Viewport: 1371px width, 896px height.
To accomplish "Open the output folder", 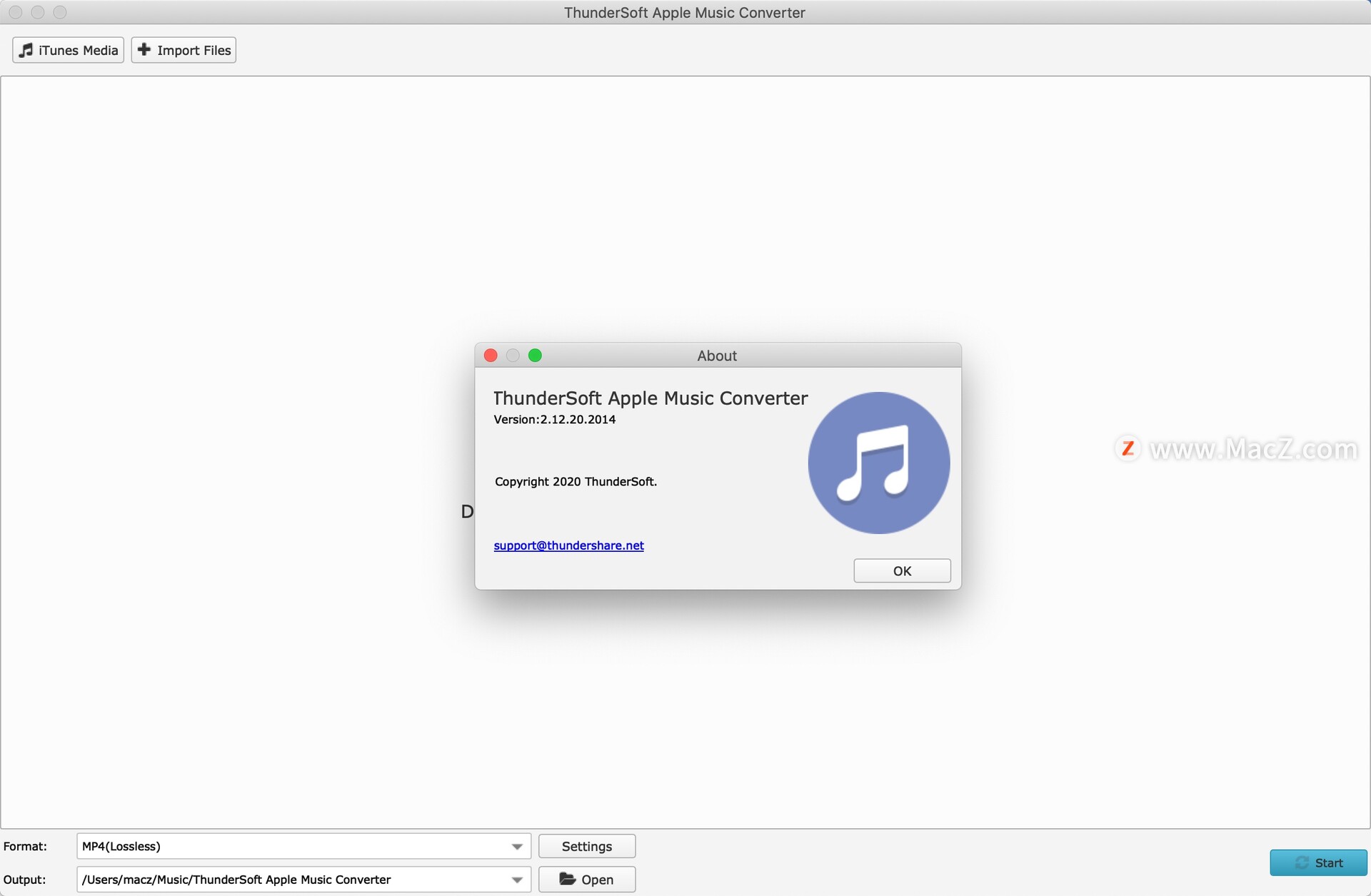I will (587, 880).
